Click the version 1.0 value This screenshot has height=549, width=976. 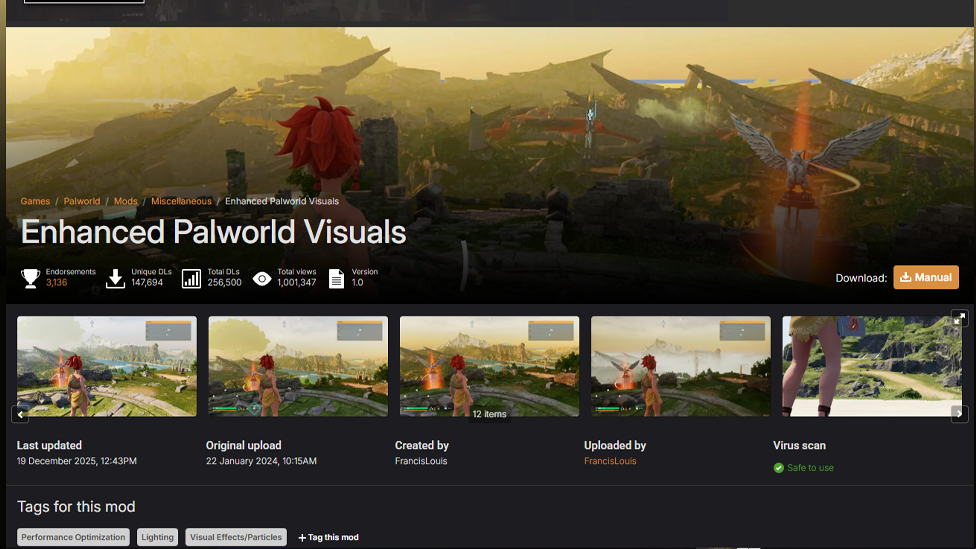[x=357, y=283]
